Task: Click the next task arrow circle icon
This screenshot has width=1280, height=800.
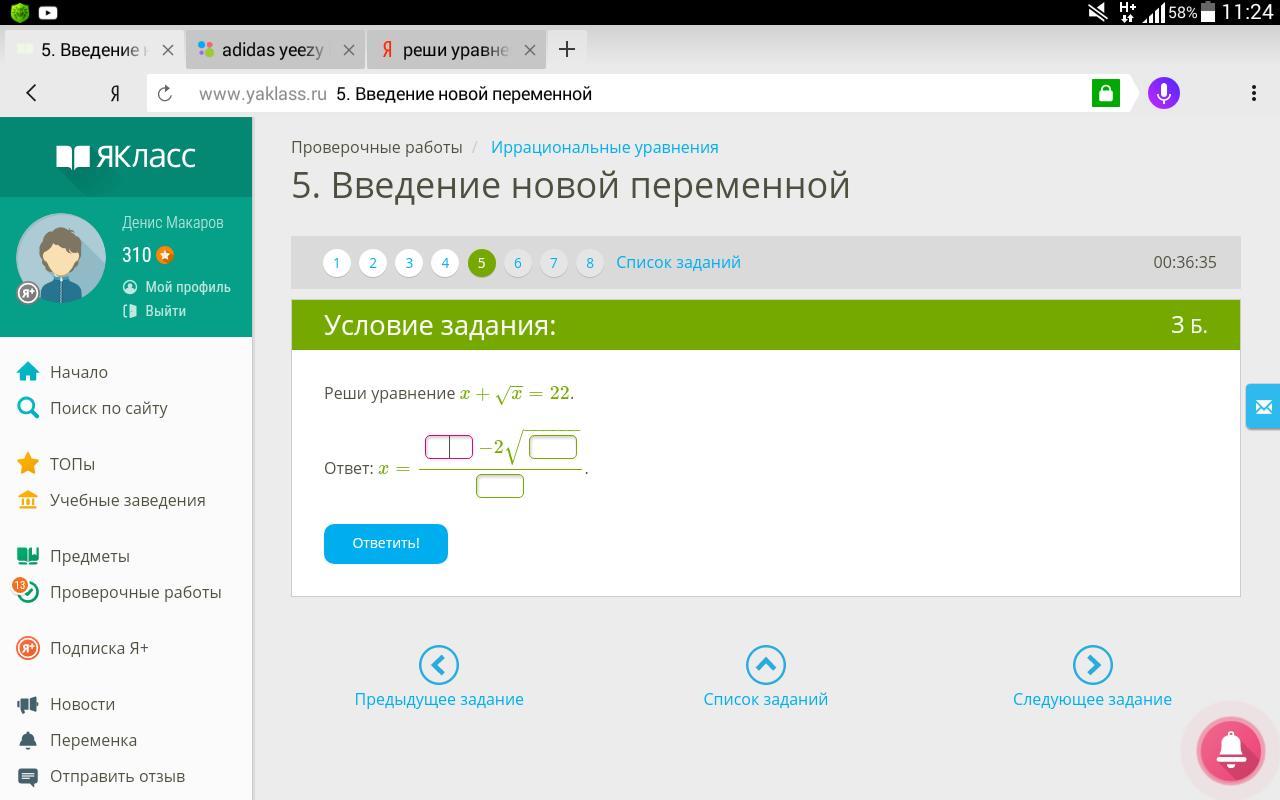Action: point(1092,665)
